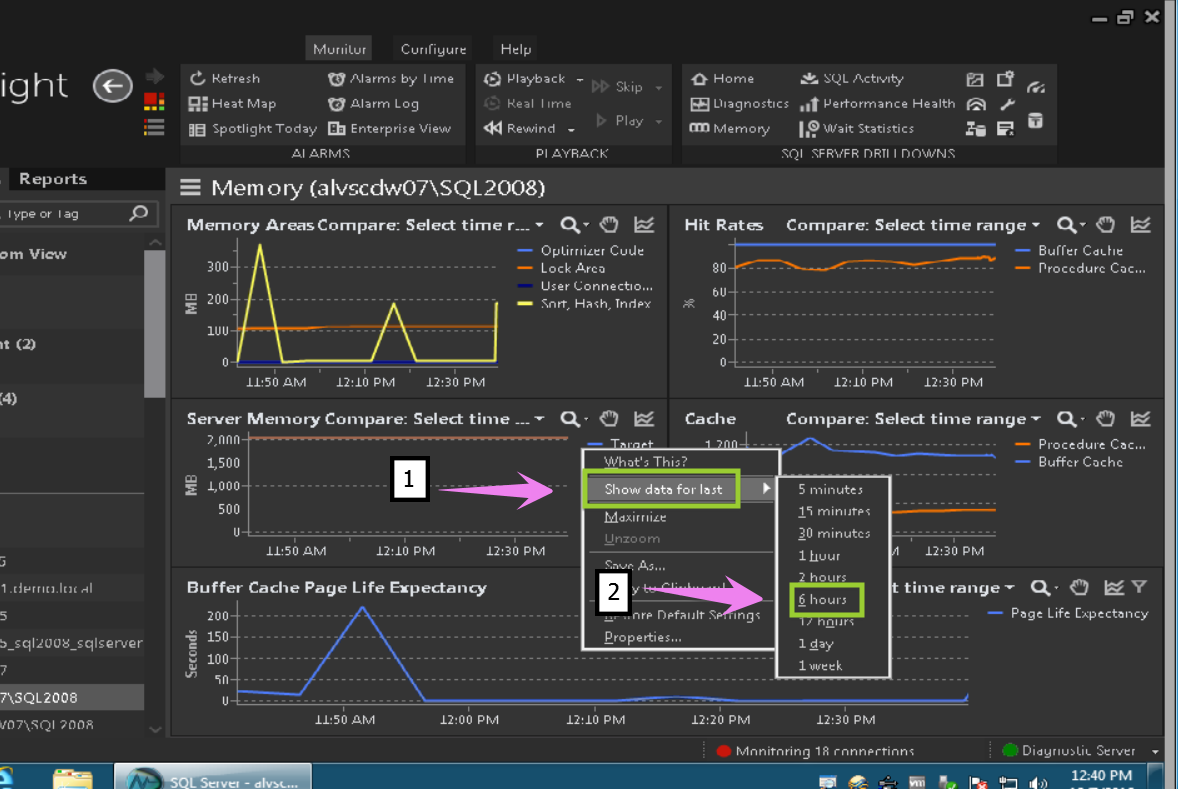This screenshot has height=789, width=1178.
Task: Click the Skip playback button
Action: point(618,86)
